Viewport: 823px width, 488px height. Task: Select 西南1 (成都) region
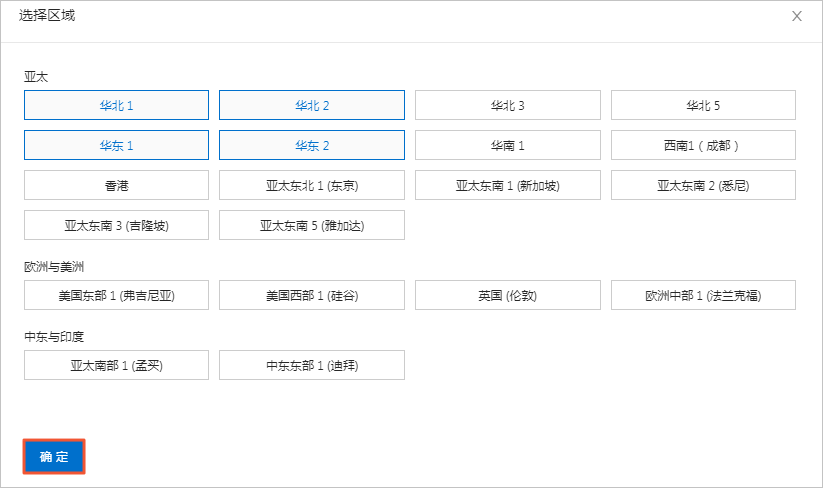pyautogui.click(x=703, y=145)
